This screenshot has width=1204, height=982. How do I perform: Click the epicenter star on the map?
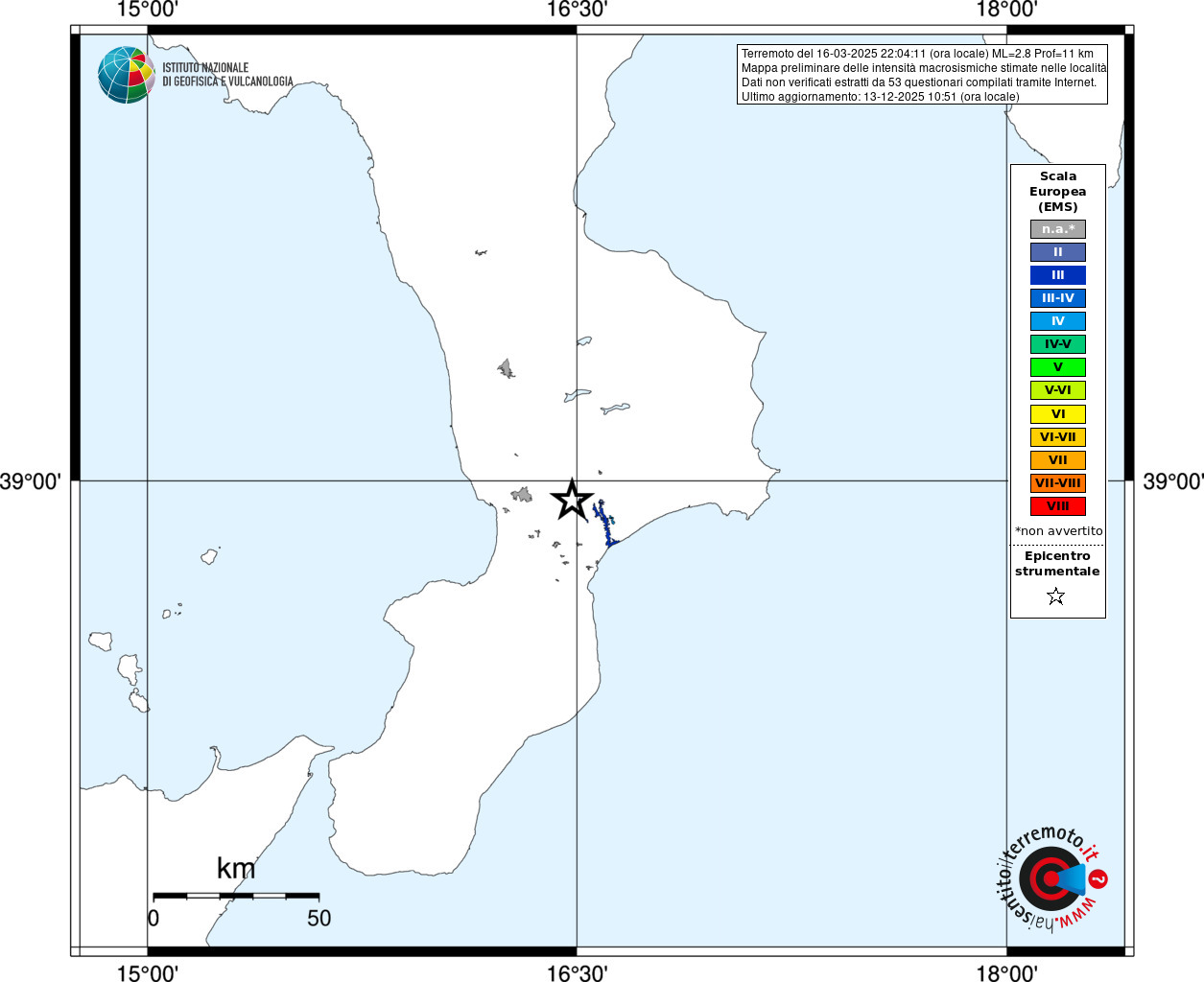coord(573,500)
